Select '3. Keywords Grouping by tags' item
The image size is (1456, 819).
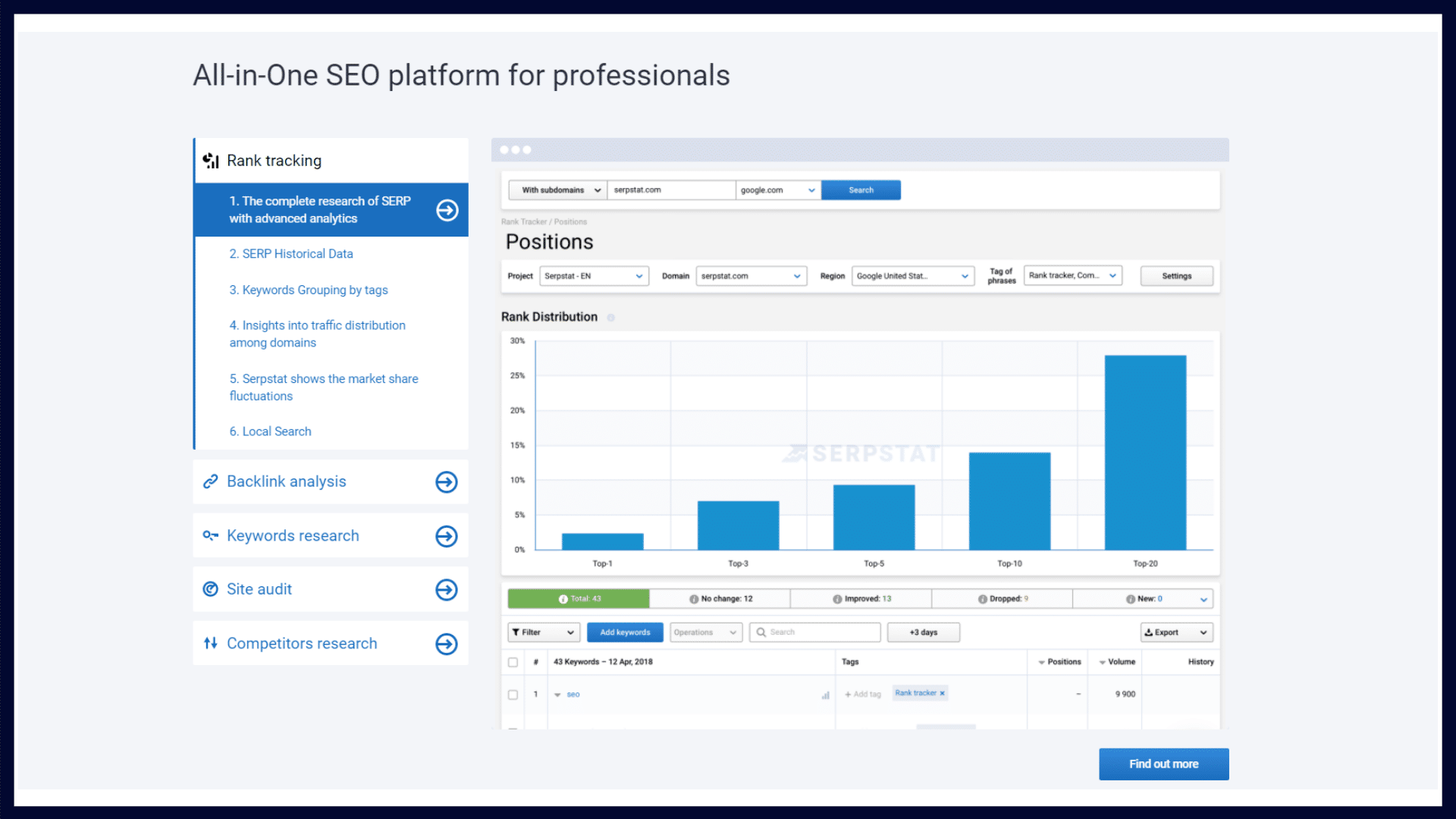point(309,290)
